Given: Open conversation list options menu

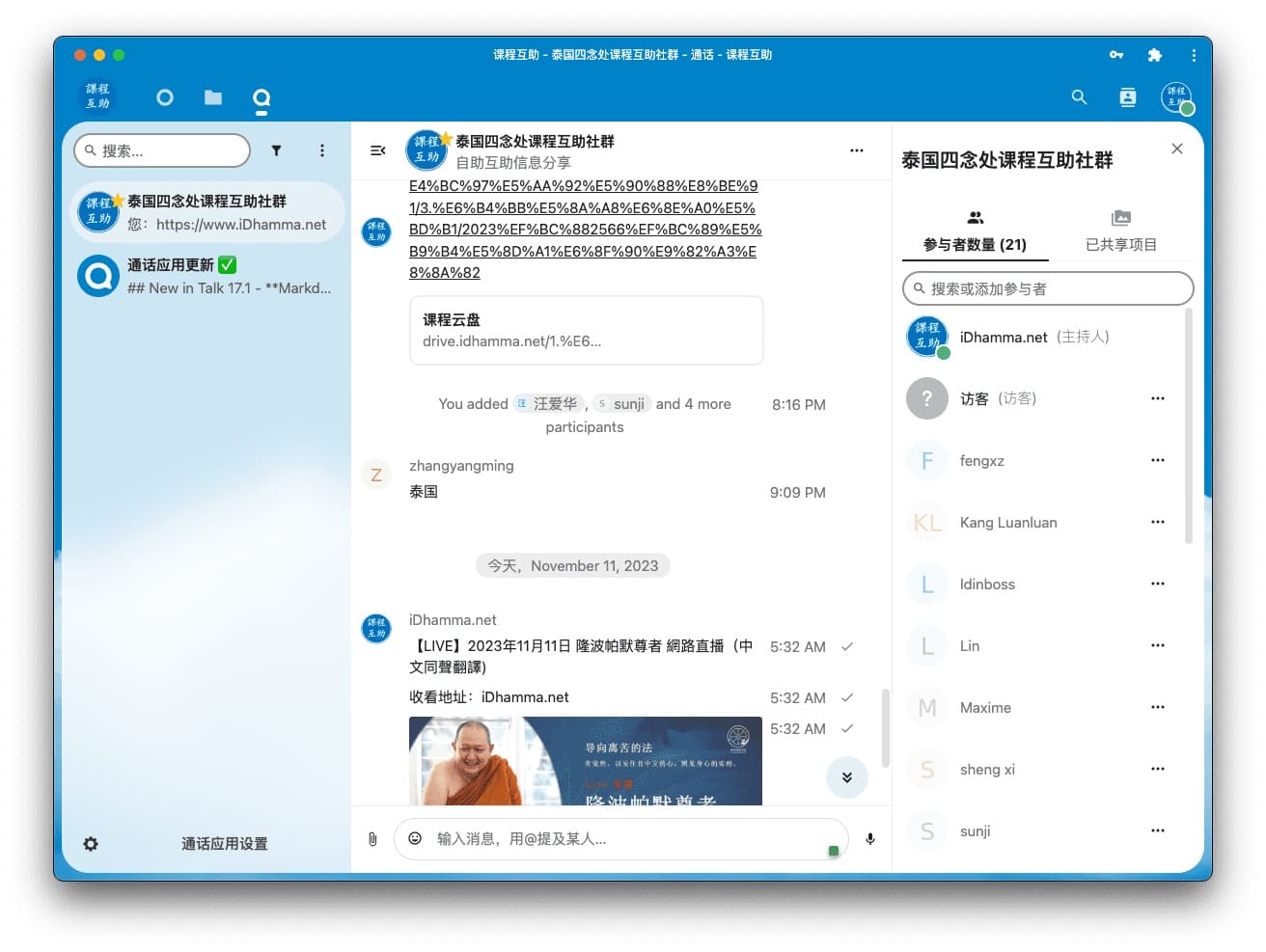Looking at the screenshot, I should (322, 150).
